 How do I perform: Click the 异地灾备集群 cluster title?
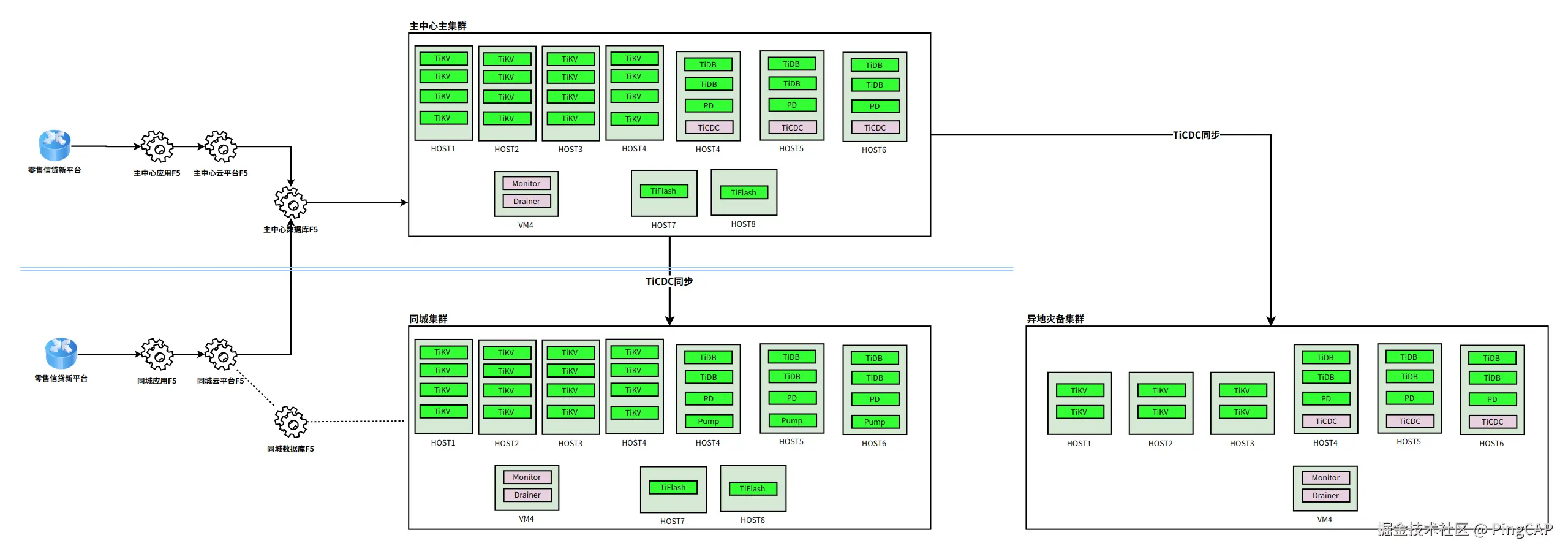[1055, 319]
